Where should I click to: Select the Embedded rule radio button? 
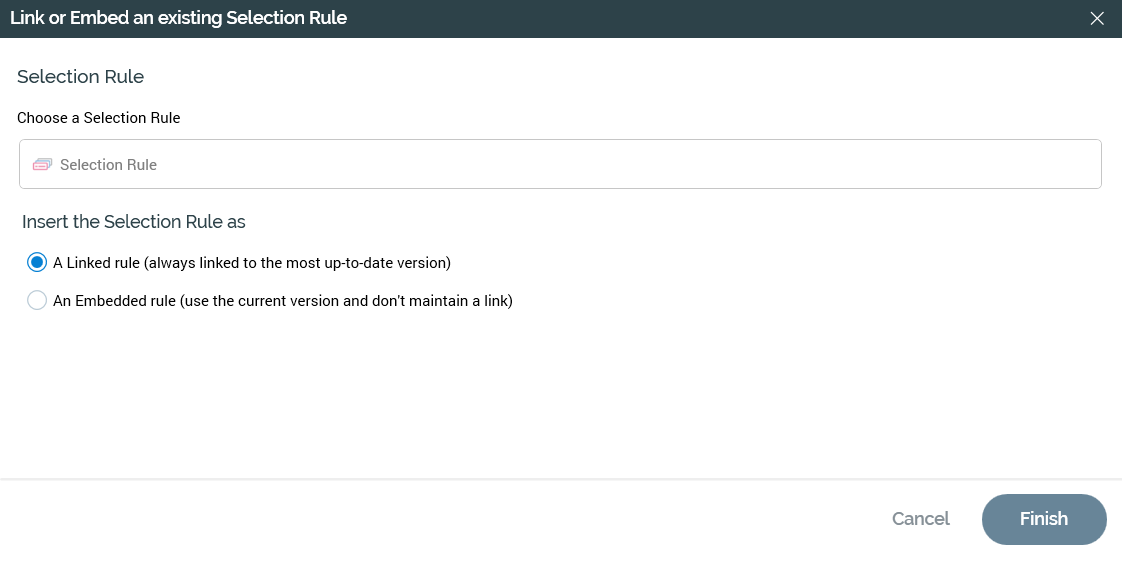click(37, 300)
